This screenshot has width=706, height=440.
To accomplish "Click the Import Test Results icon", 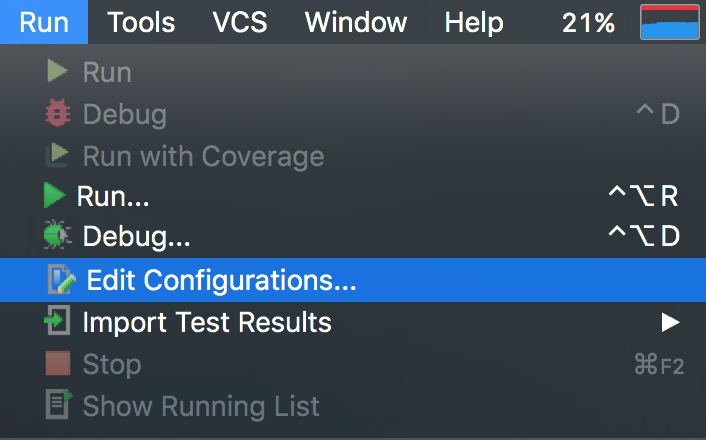I will click(57, 322).
